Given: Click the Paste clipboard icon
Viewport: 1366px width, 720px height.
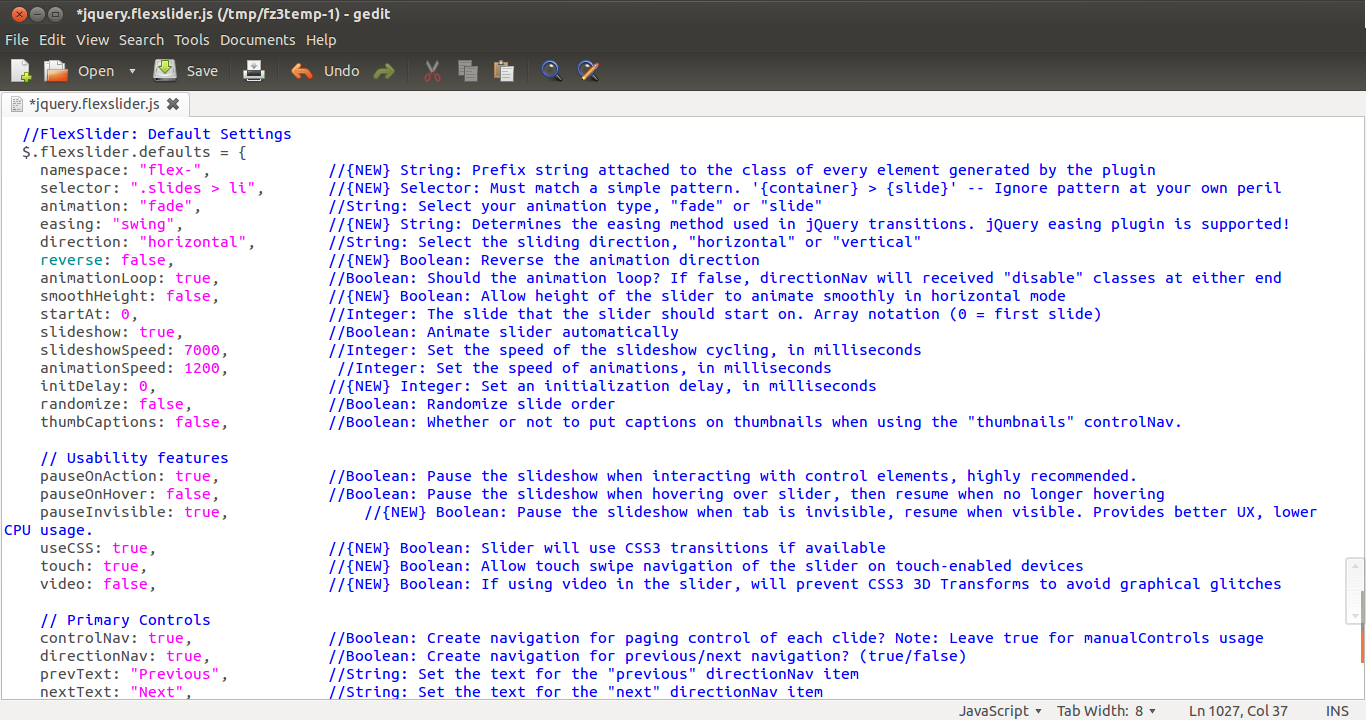Looking at the screenshot, I should click(503, 71).
